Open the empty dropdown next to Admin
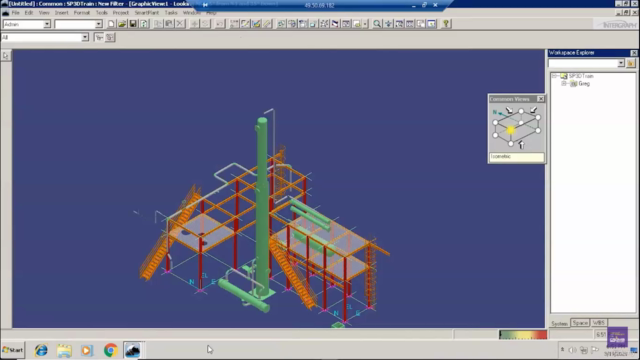Image resolution: width=640 pixels, height=360 pixels. point(98,24)
